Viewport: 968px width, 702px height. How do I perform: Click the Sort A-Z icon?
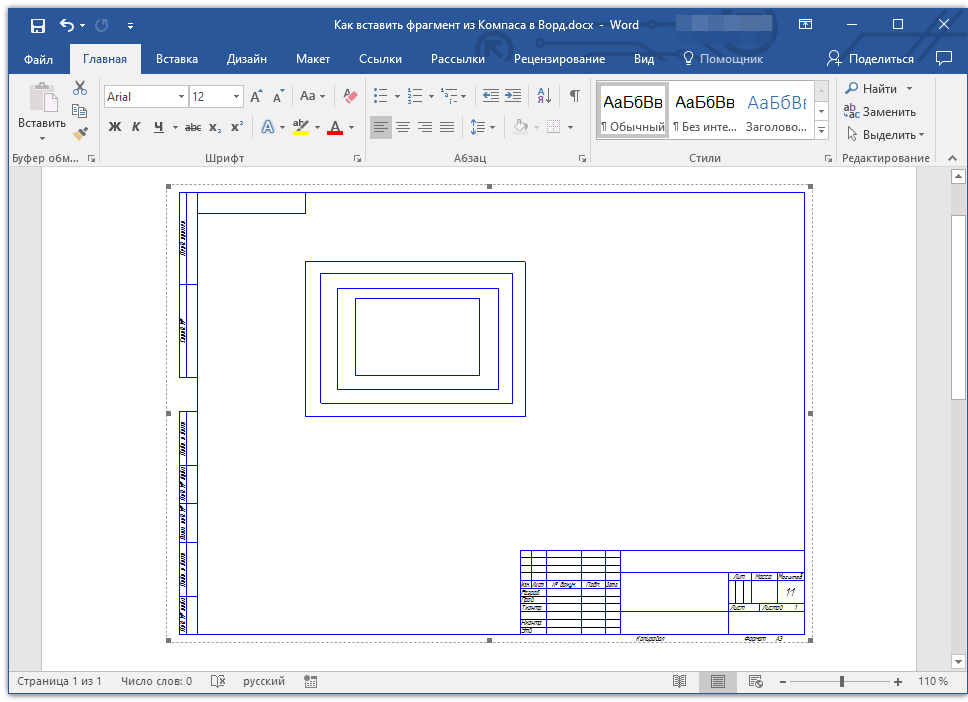(x=544, y=96)
